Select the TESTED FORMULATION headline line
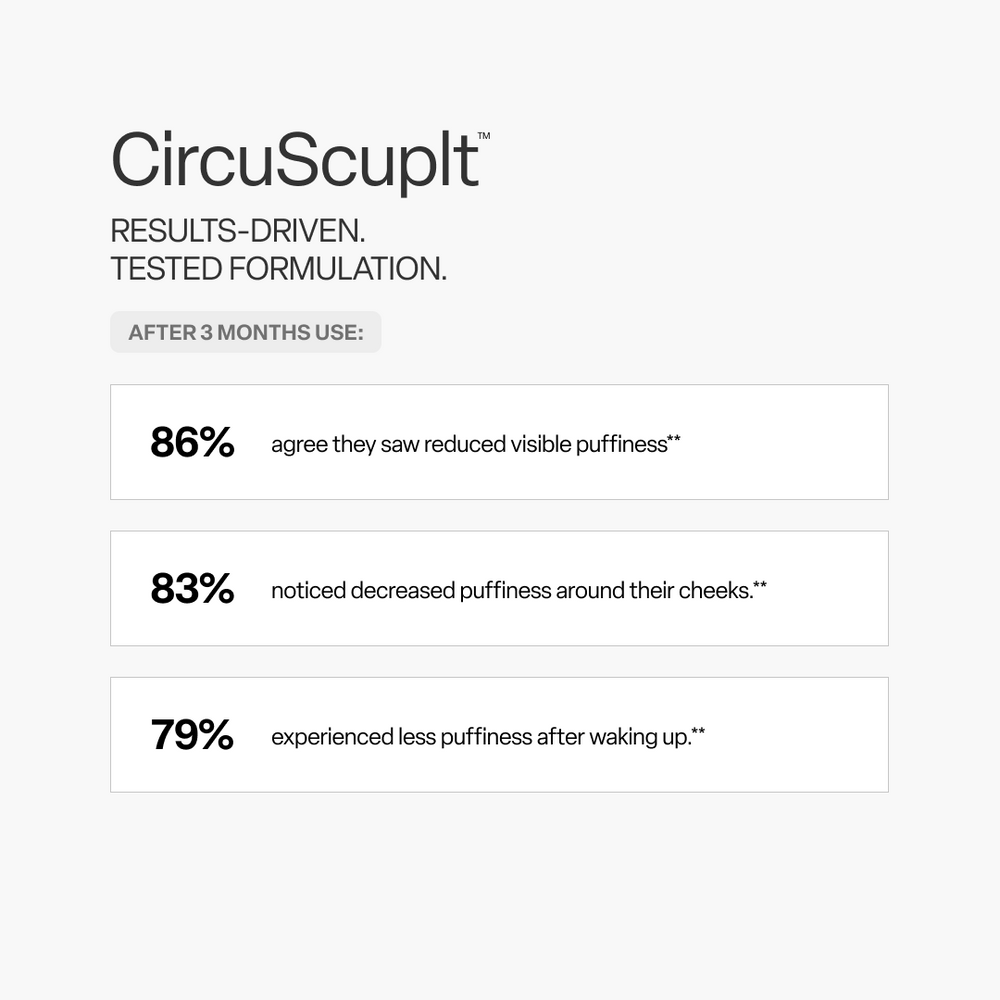 (278, 268)
